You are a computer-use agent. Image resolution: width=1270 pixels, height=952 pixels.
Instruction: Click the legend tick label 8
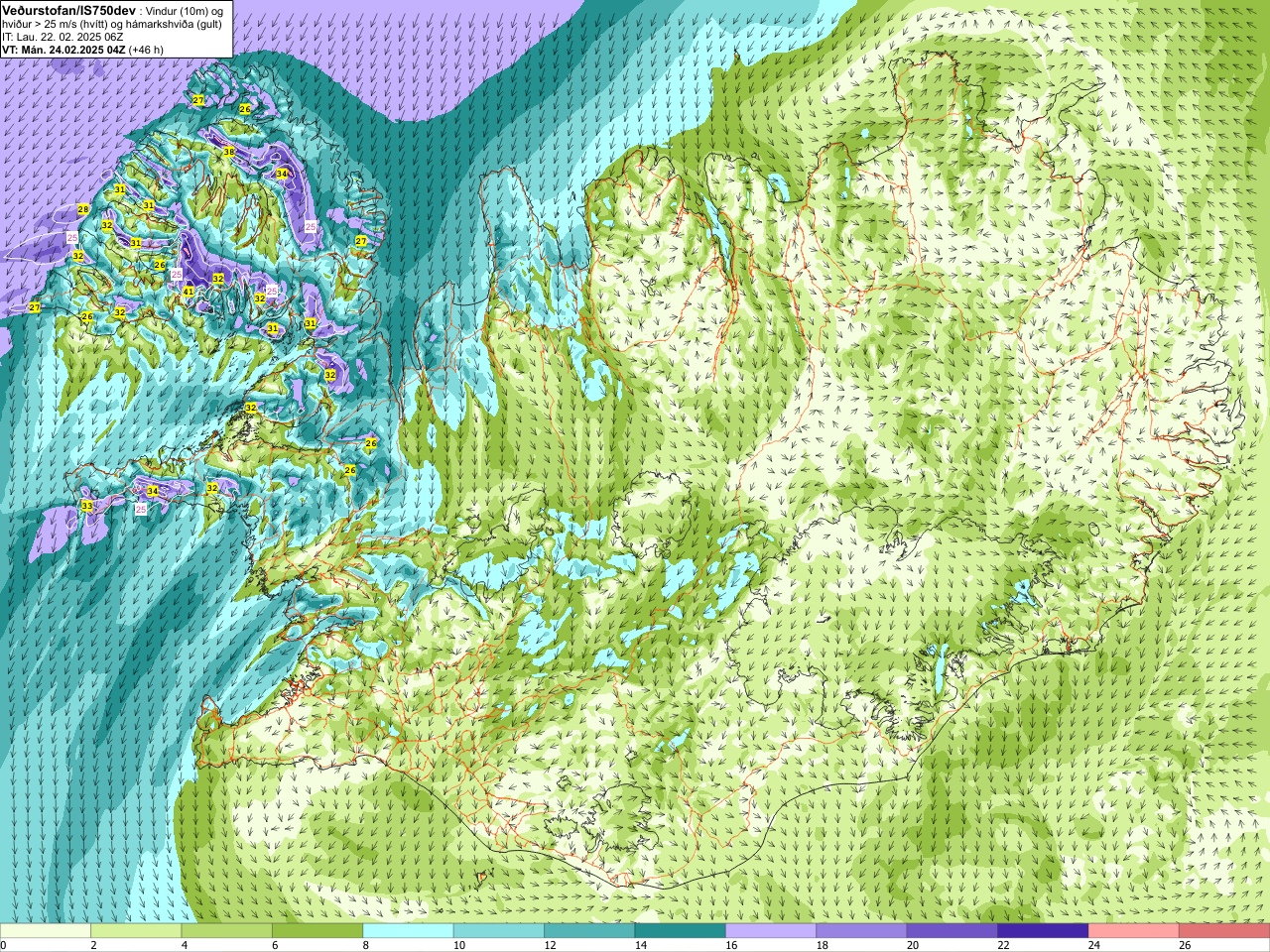(366, 945)
